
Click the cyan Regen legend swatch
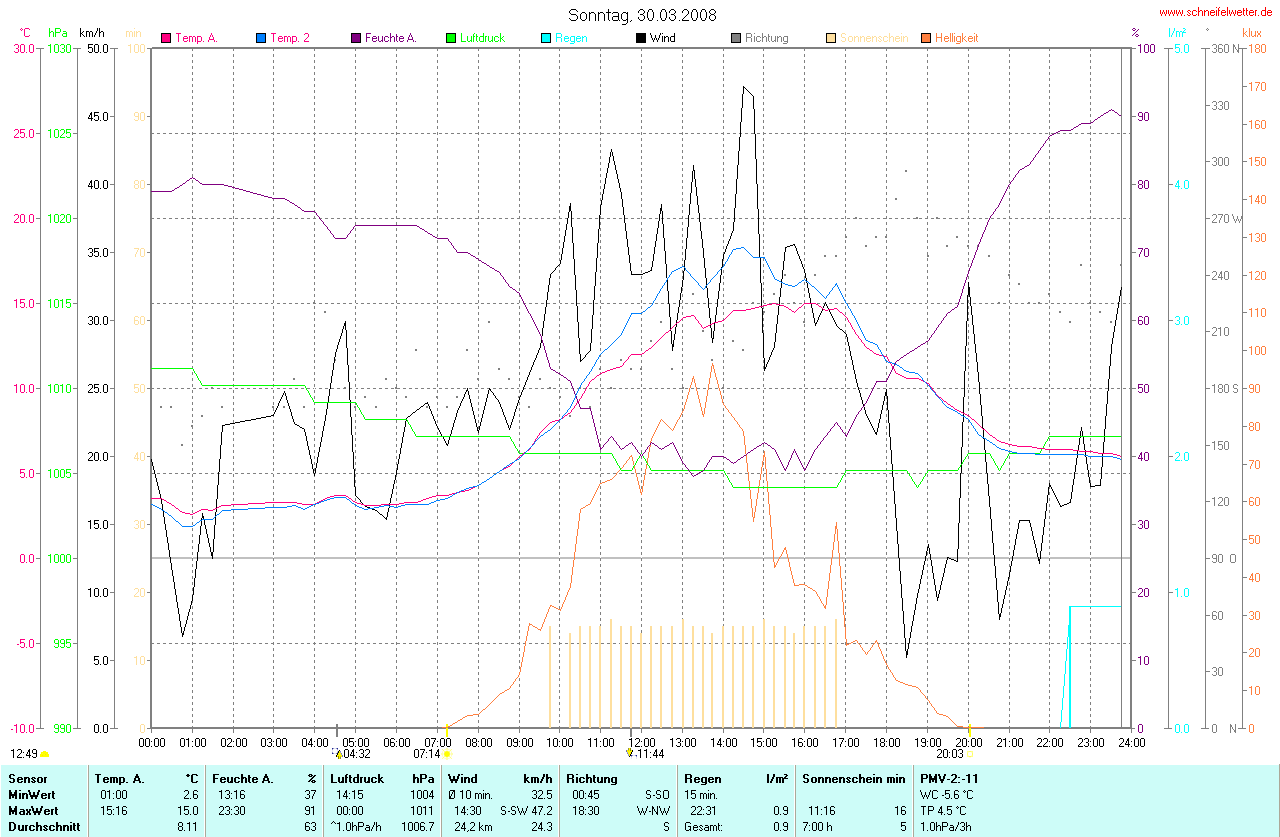(547, 38)
